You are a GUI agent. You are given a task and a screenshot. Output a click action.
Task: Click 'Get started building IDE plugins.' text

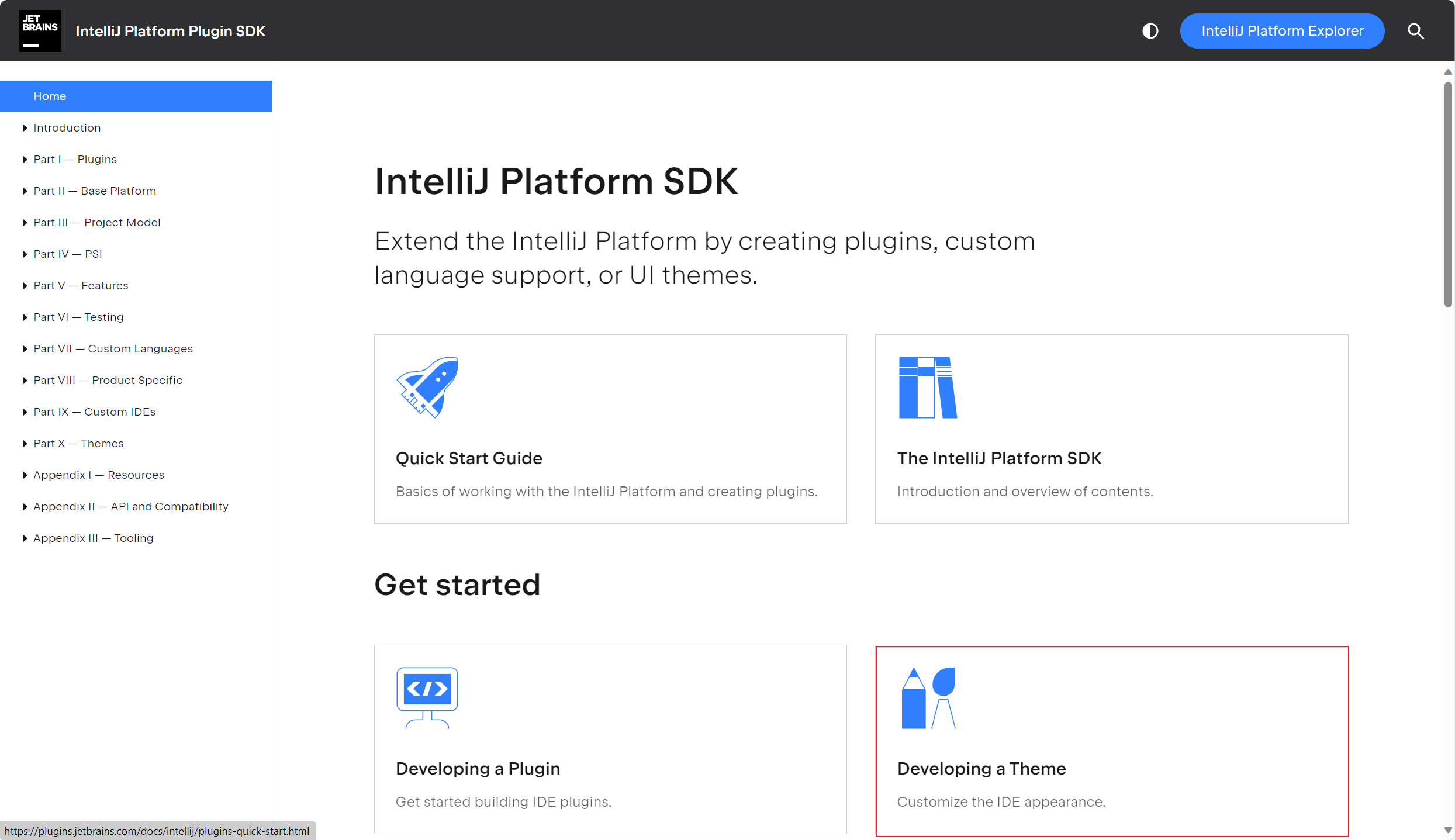coord(503,802)
